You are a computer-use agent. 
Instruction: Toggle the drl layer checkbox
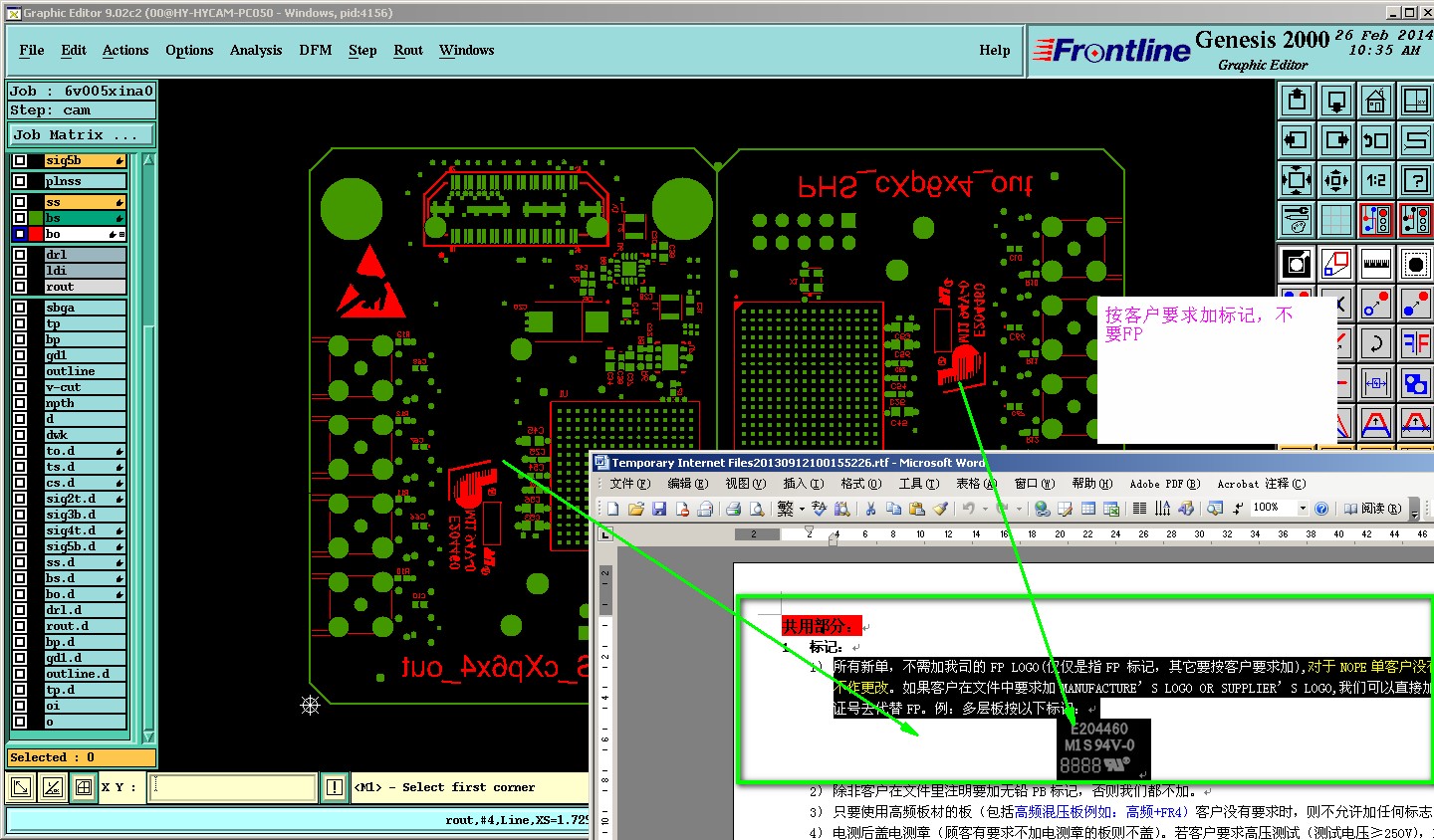point(20,255)
